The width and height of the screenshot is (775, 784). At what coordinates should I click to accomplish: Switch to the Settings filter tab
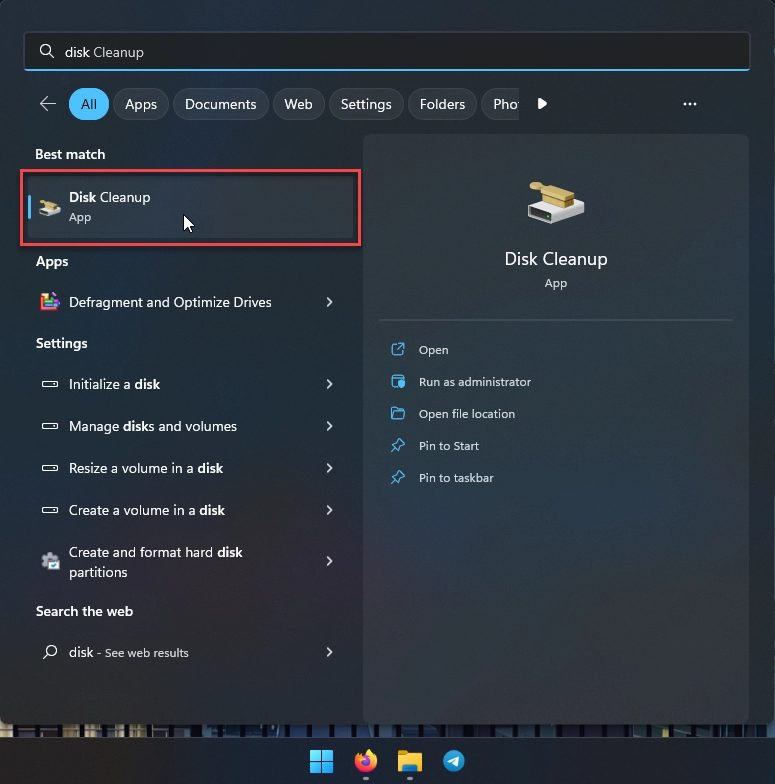coord(366,104)
